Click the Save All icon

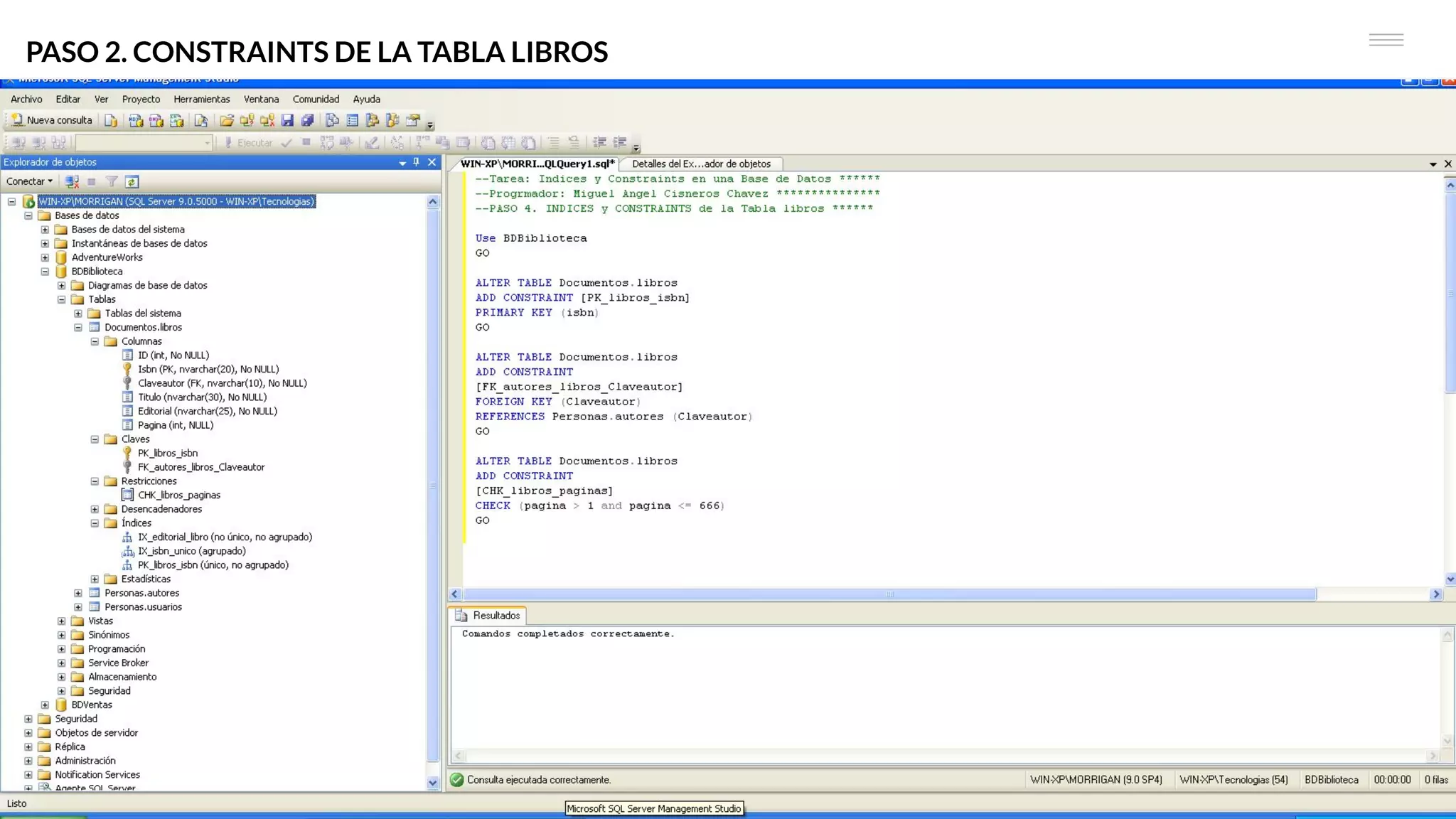307,120
